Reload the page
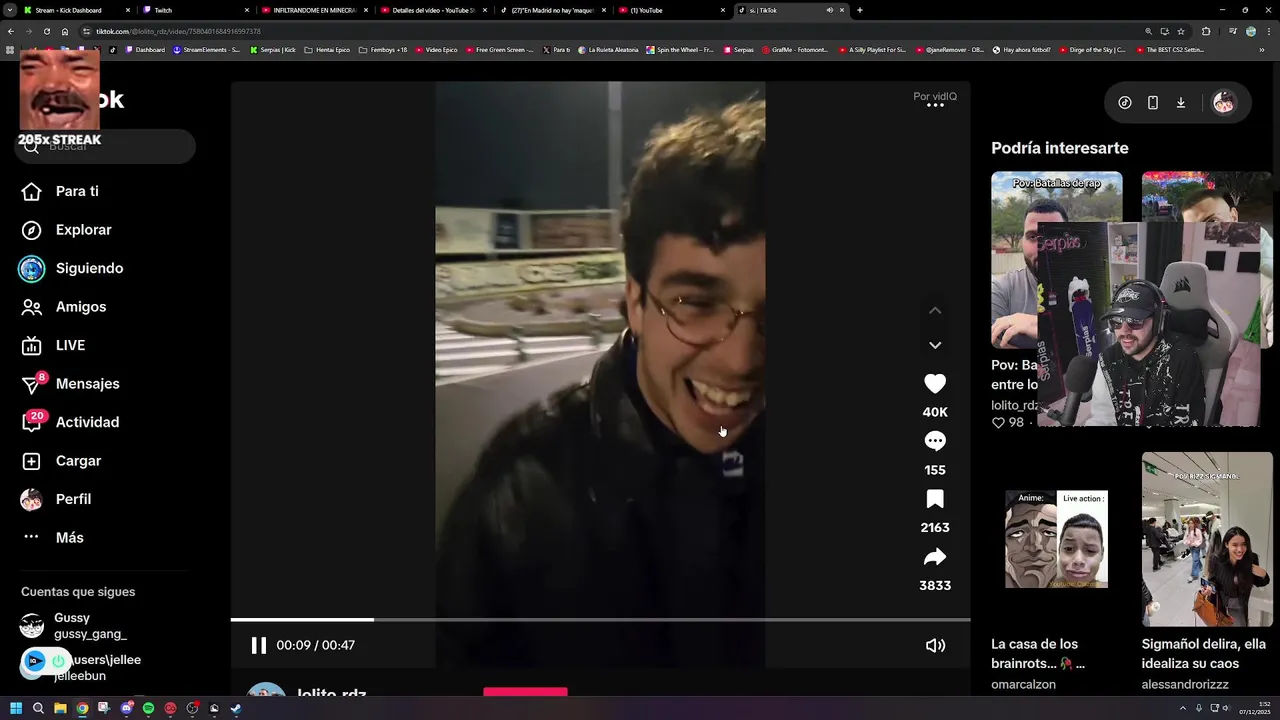 [x=46, y=31]
